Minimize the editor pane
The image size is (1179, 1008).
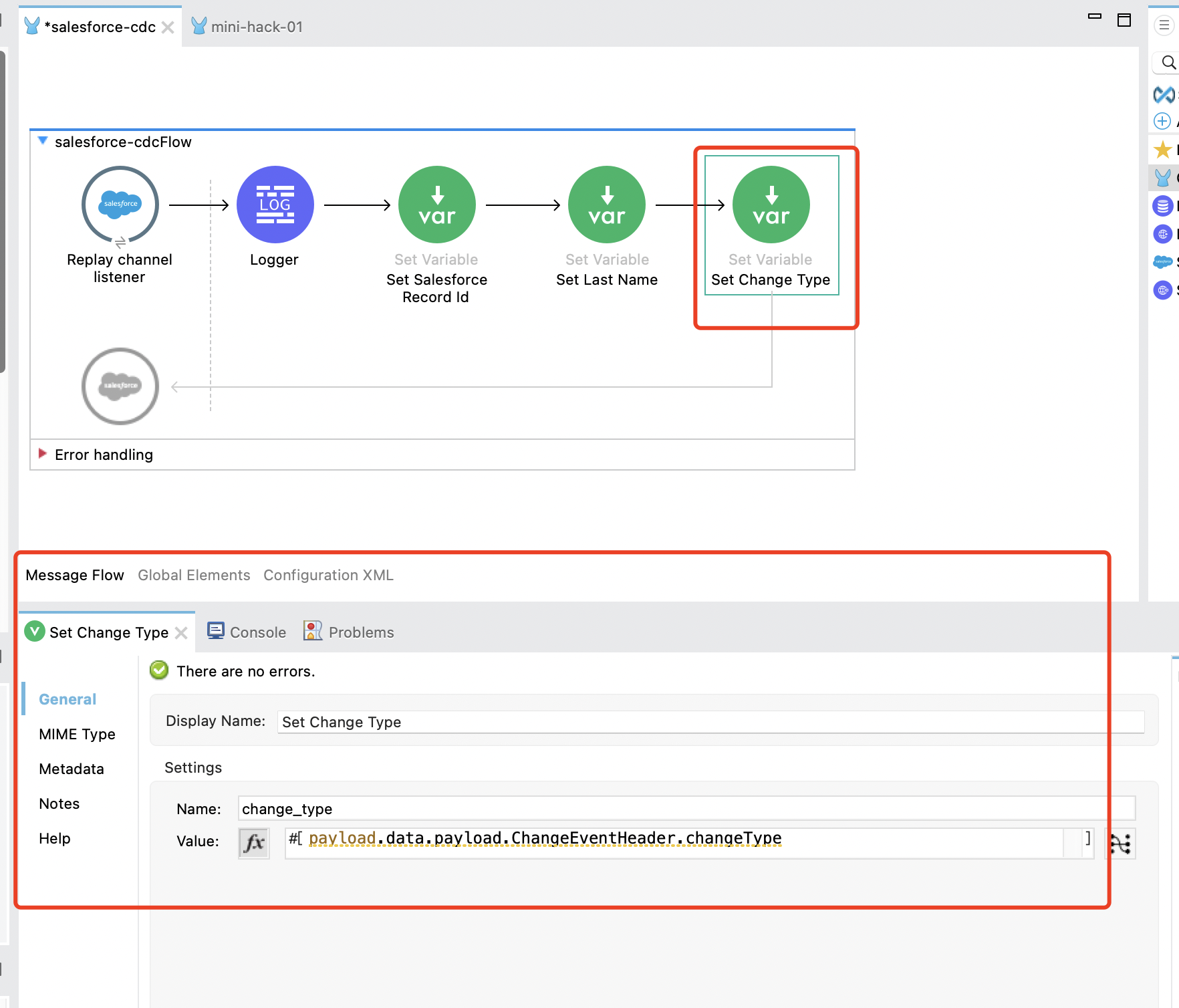click(1095, 16)
